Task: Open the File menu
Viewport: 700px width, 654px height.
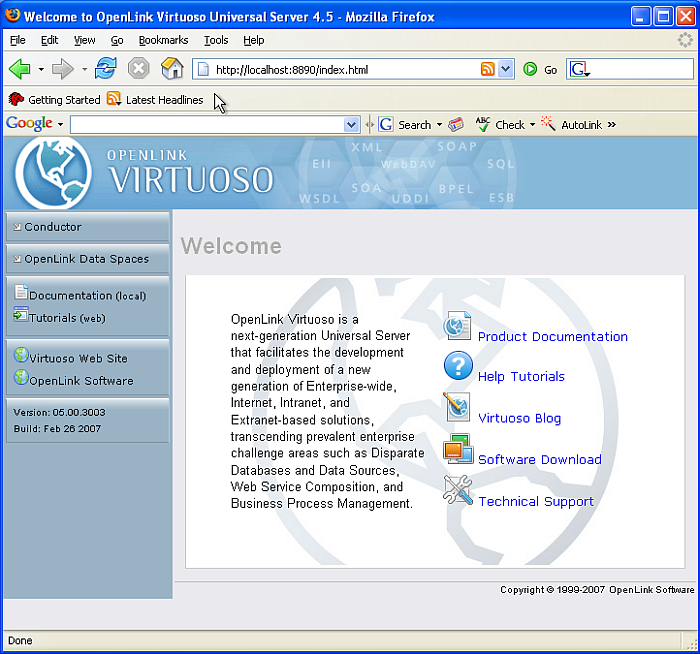Action: coord(17,40)
